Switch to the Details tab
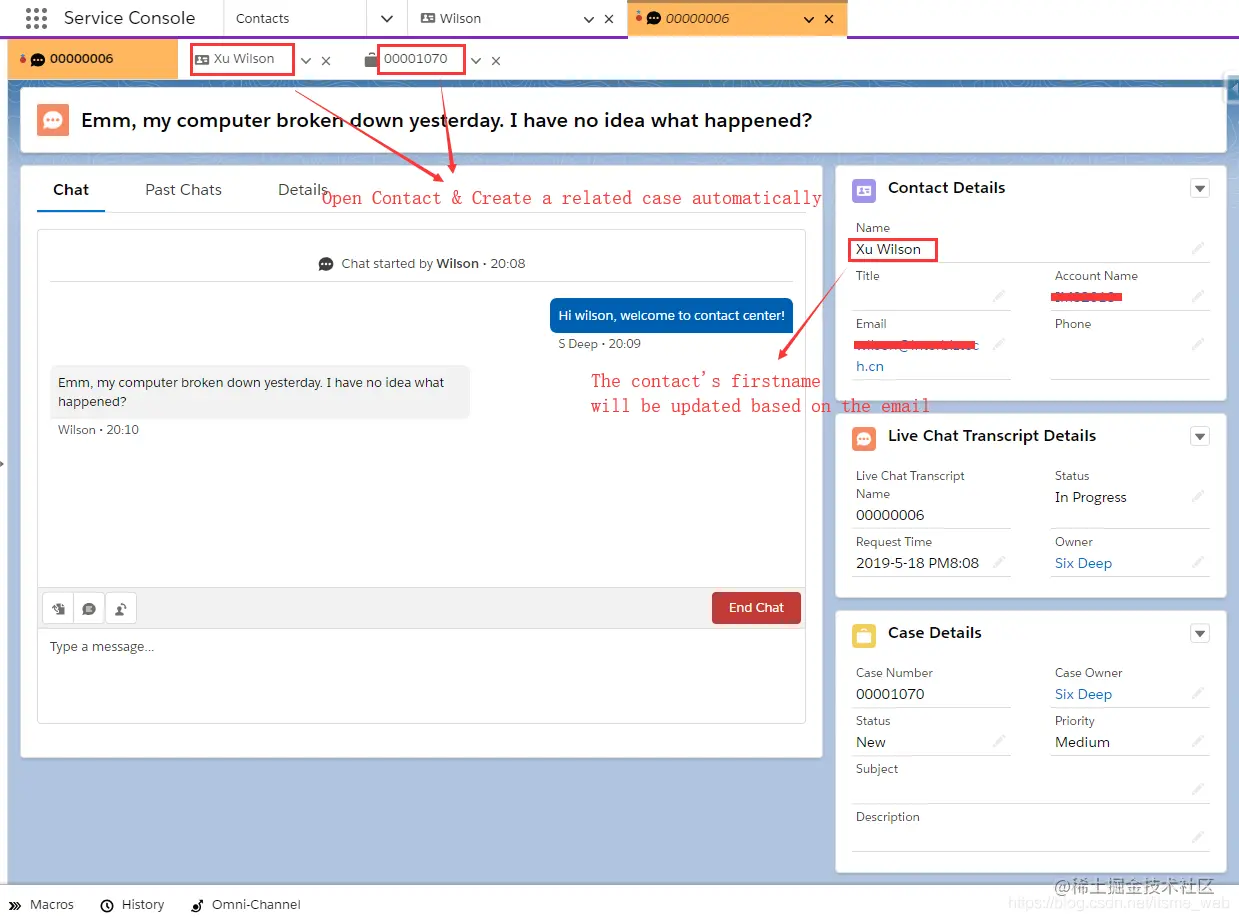1239x921 pixels. tap(303, 190)
